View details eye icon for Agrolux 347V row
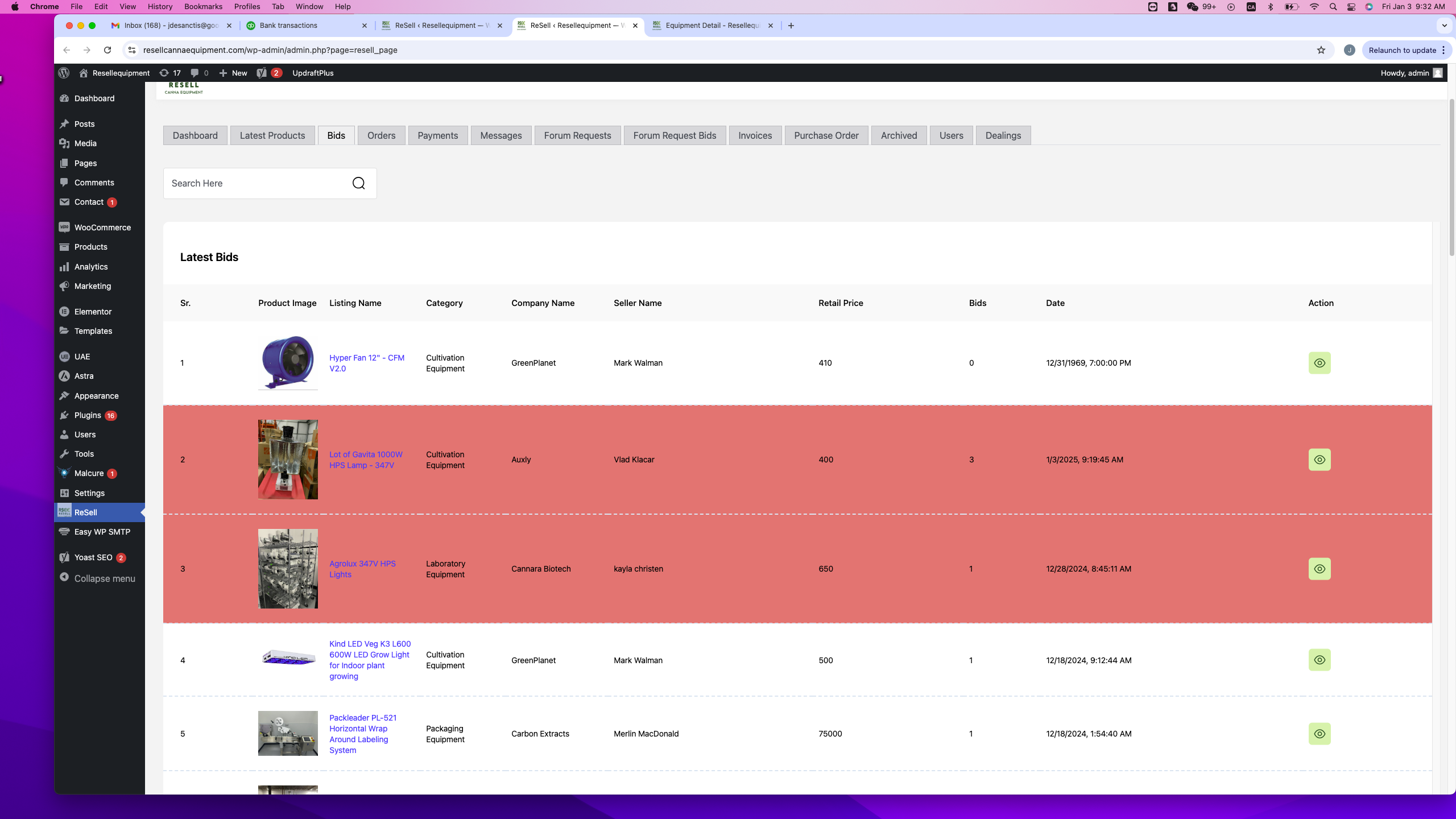The width and height of the screenshot is (1456, 819). [x=1319, y=569]
